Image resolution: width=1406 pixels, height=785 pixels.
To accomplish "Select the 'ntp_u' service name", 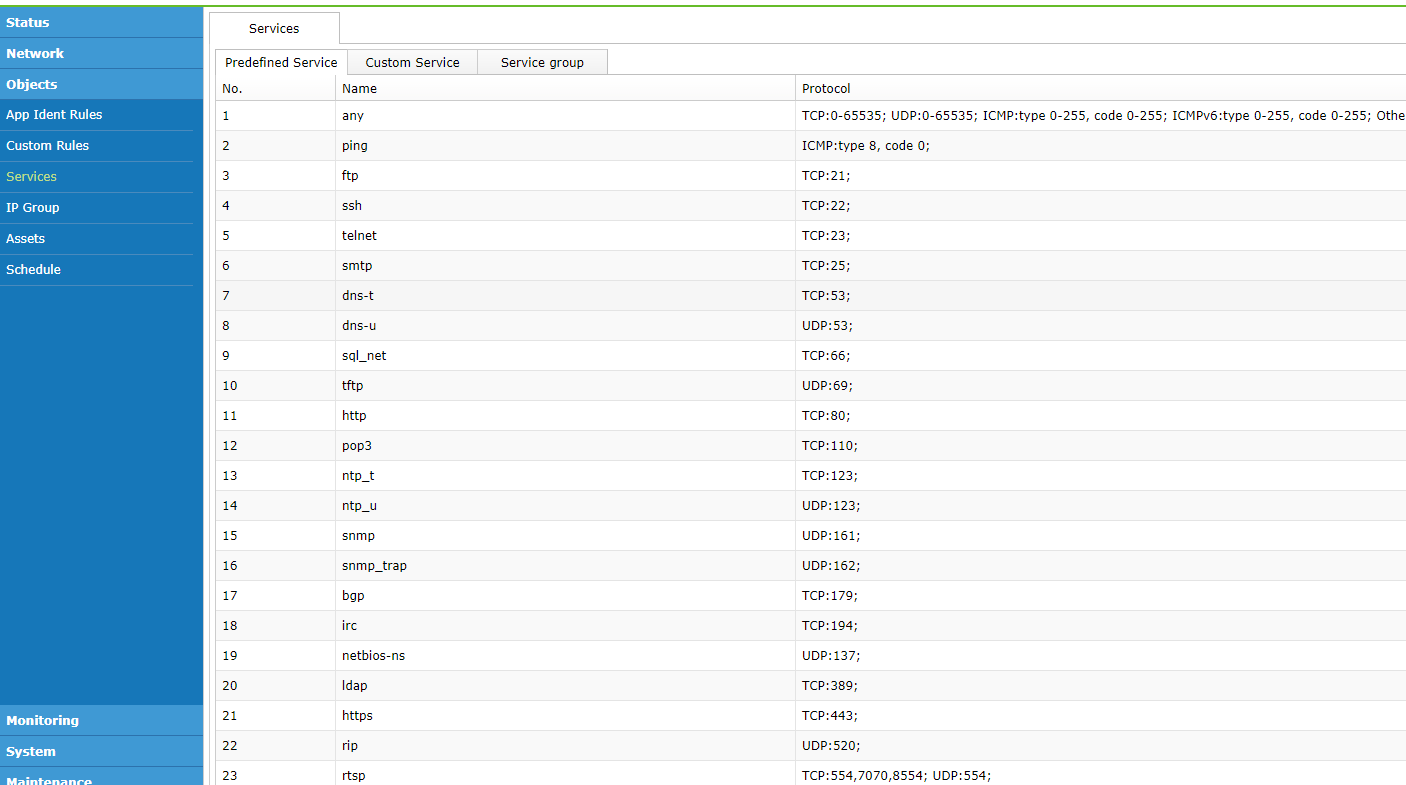I will (x=359, y=506).
